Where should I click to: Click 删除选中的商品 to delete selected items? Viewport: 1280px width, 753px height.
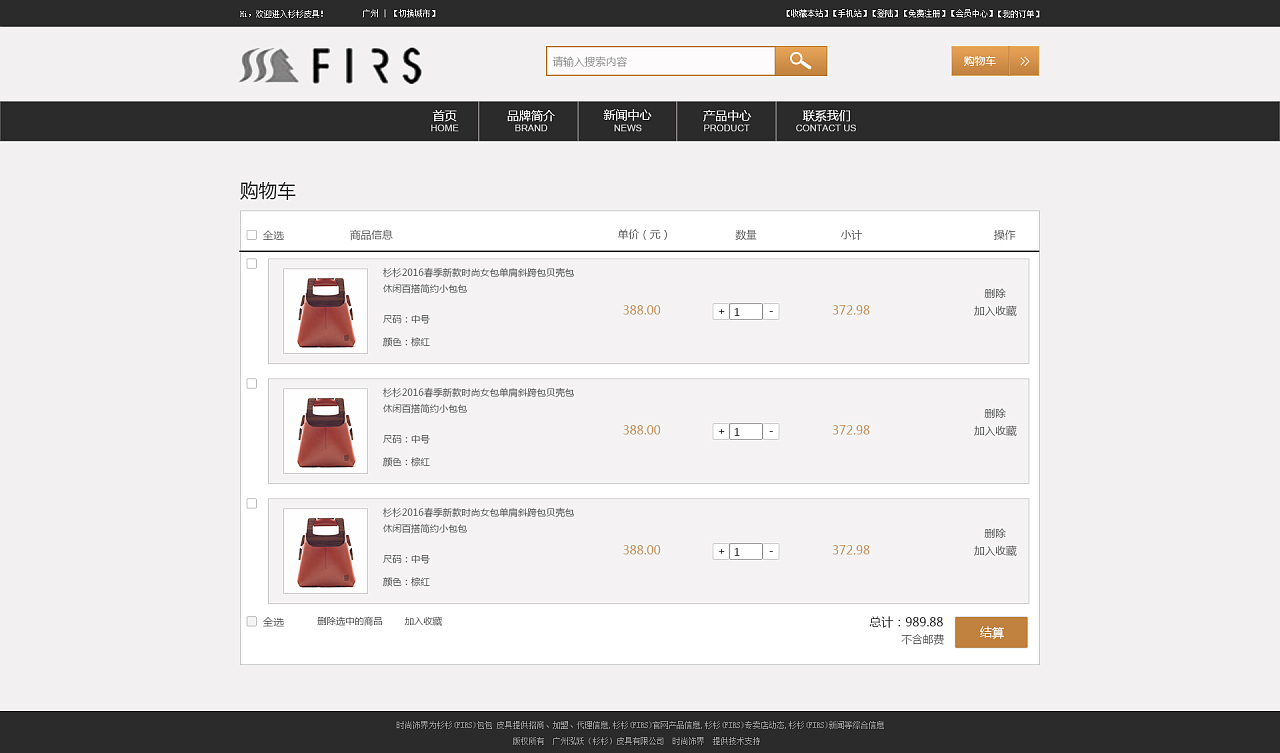click(352, 621)
